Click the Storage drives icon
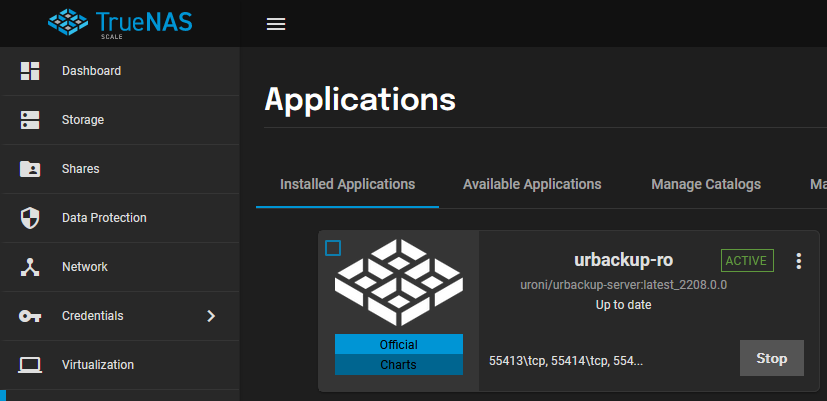 [x=30, y=120]
